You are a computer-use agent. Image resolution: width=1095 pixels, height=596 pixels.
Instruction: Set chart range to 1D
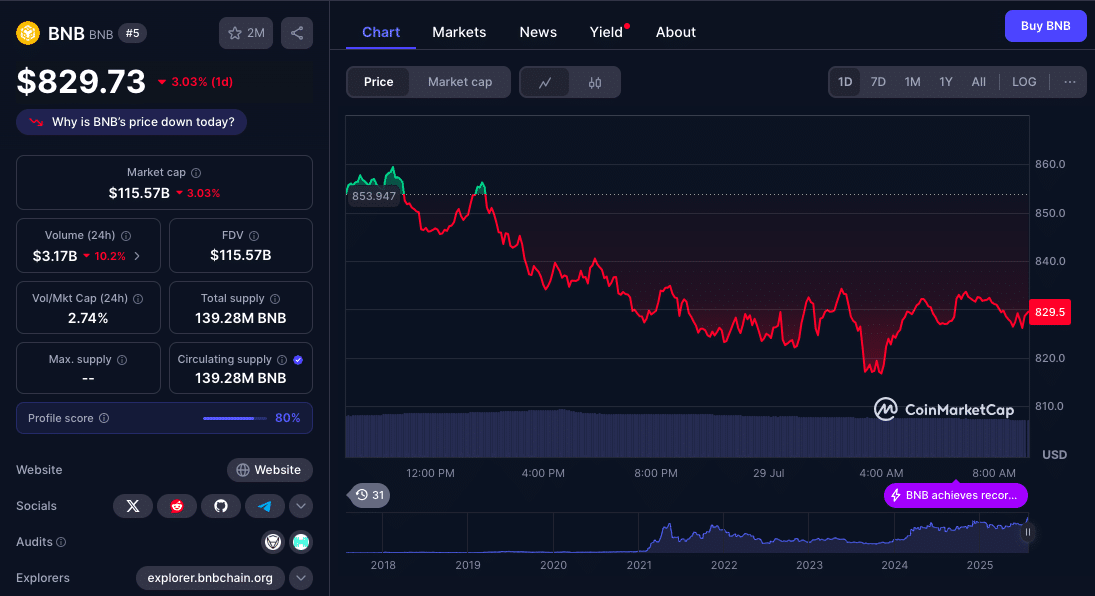point(845,82)
